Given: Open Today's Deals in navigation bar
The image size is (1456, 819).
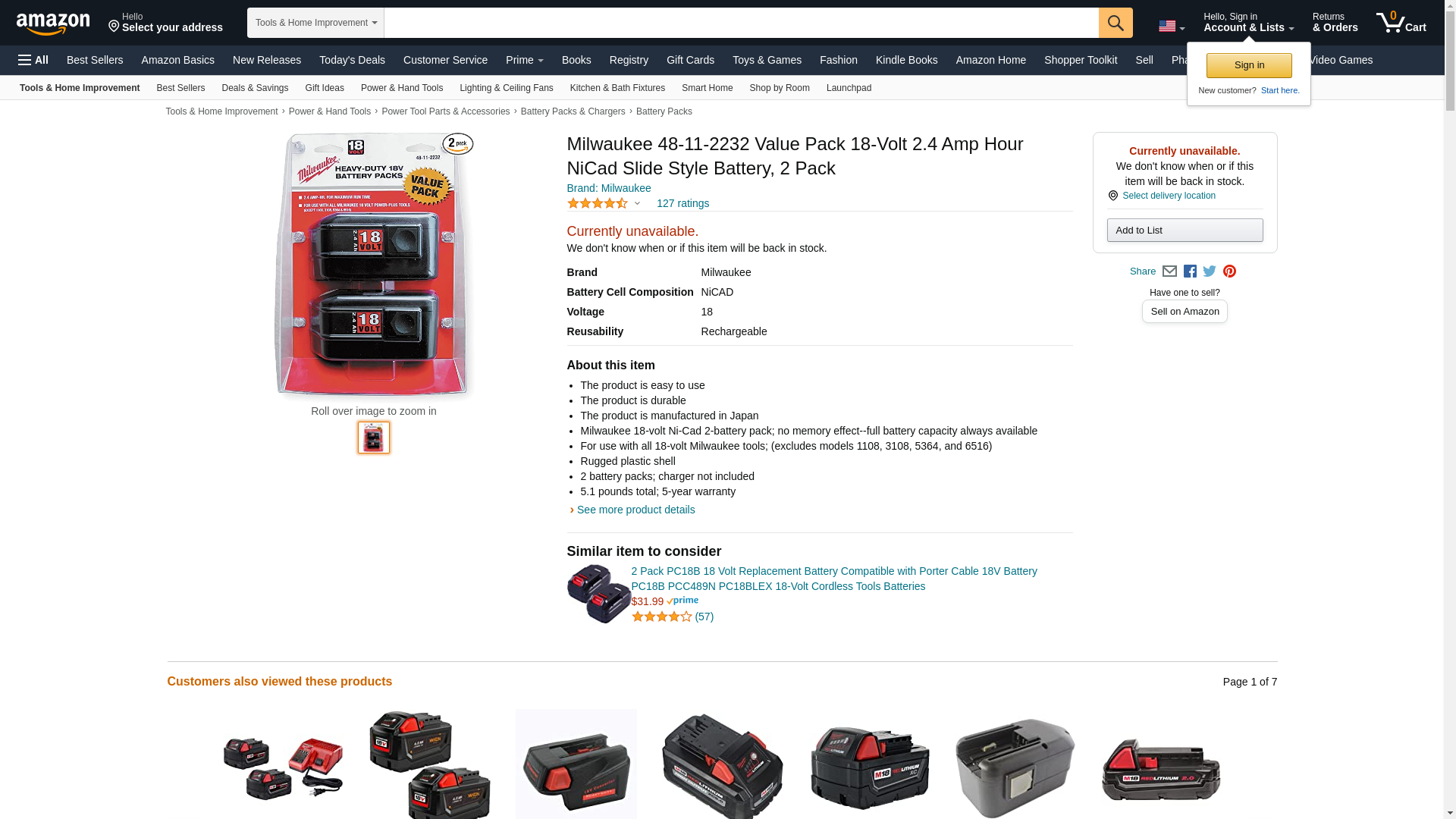Looking at the screenshot, I should click(352, 60).
